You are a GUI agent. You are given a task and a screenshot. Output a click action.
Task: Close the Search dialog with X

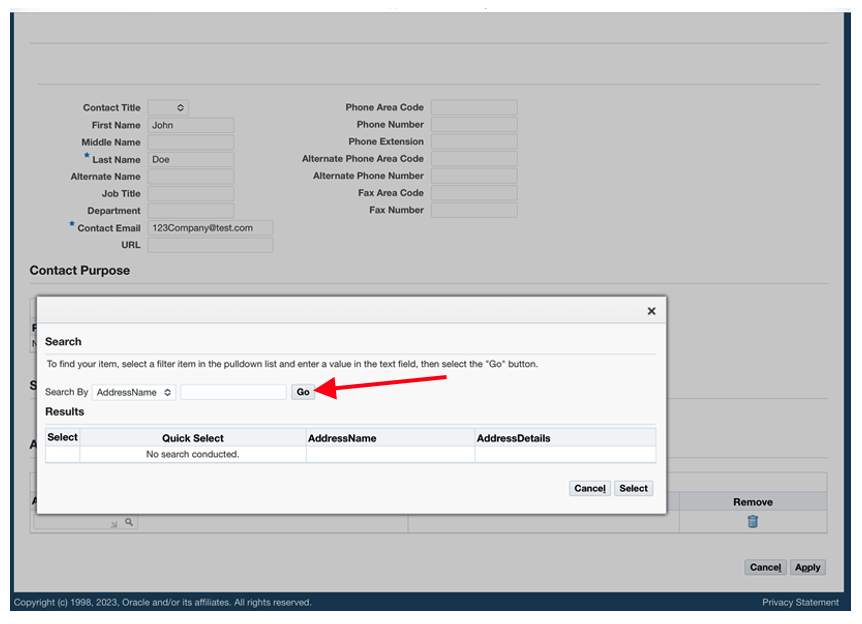pos(651,311)
